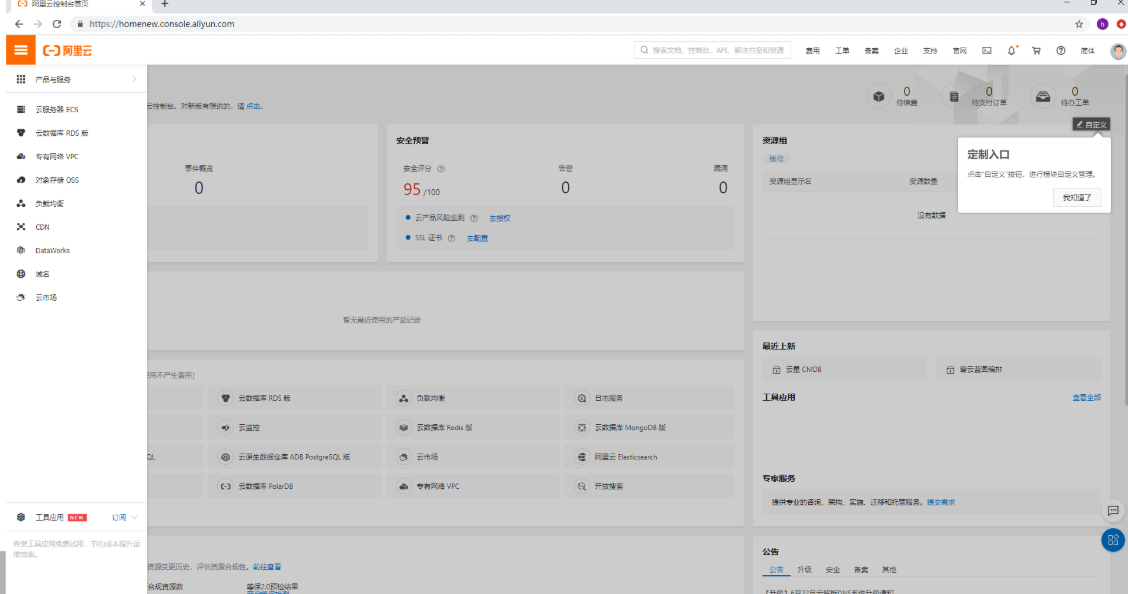Expand 产品与服务 with its chevron arrow
Viewport: 1128px width, 594px height.
click(x=134, y=79)
